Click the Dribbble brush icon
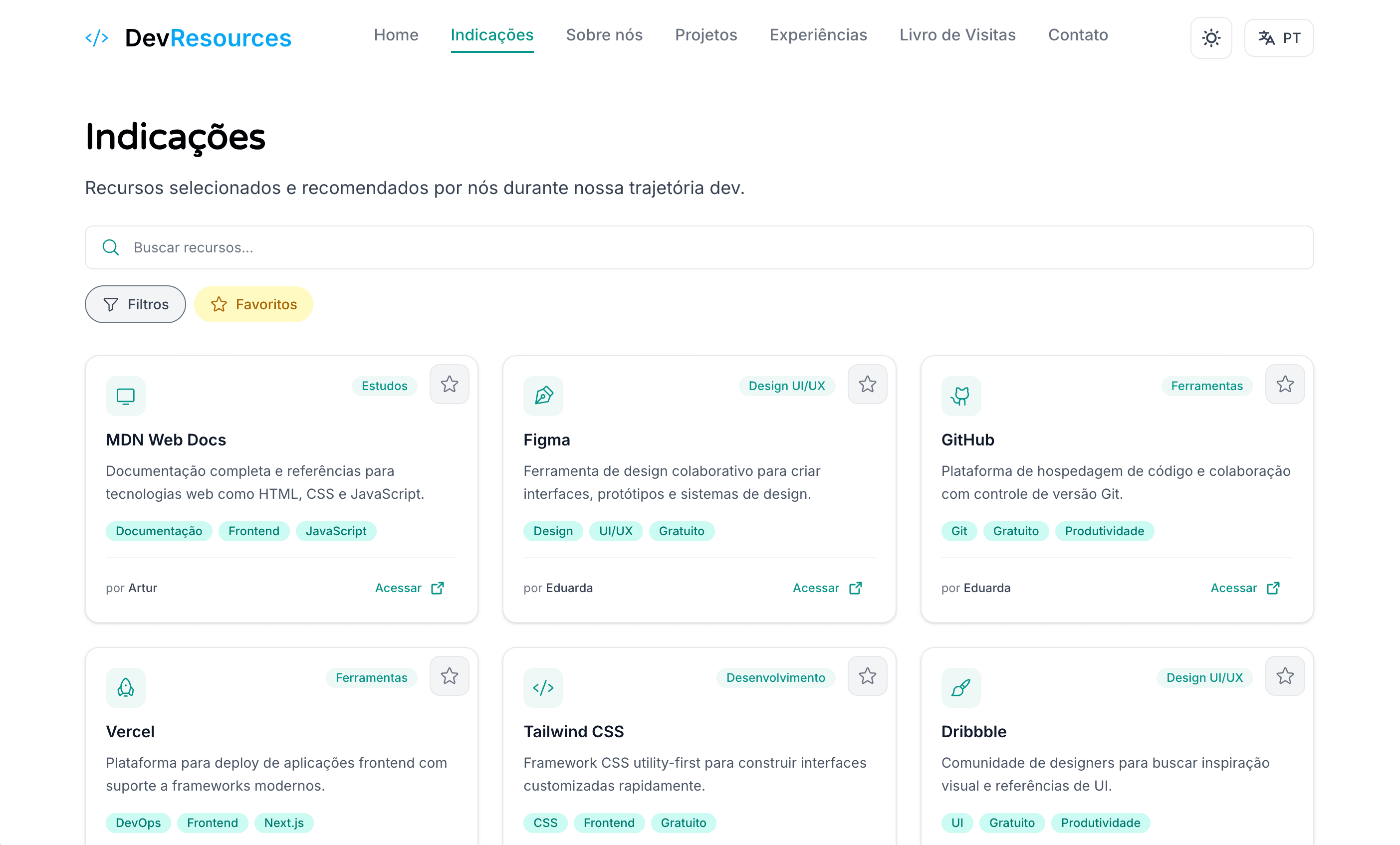The image size is (1400, 845). click(x=961, y=688)
